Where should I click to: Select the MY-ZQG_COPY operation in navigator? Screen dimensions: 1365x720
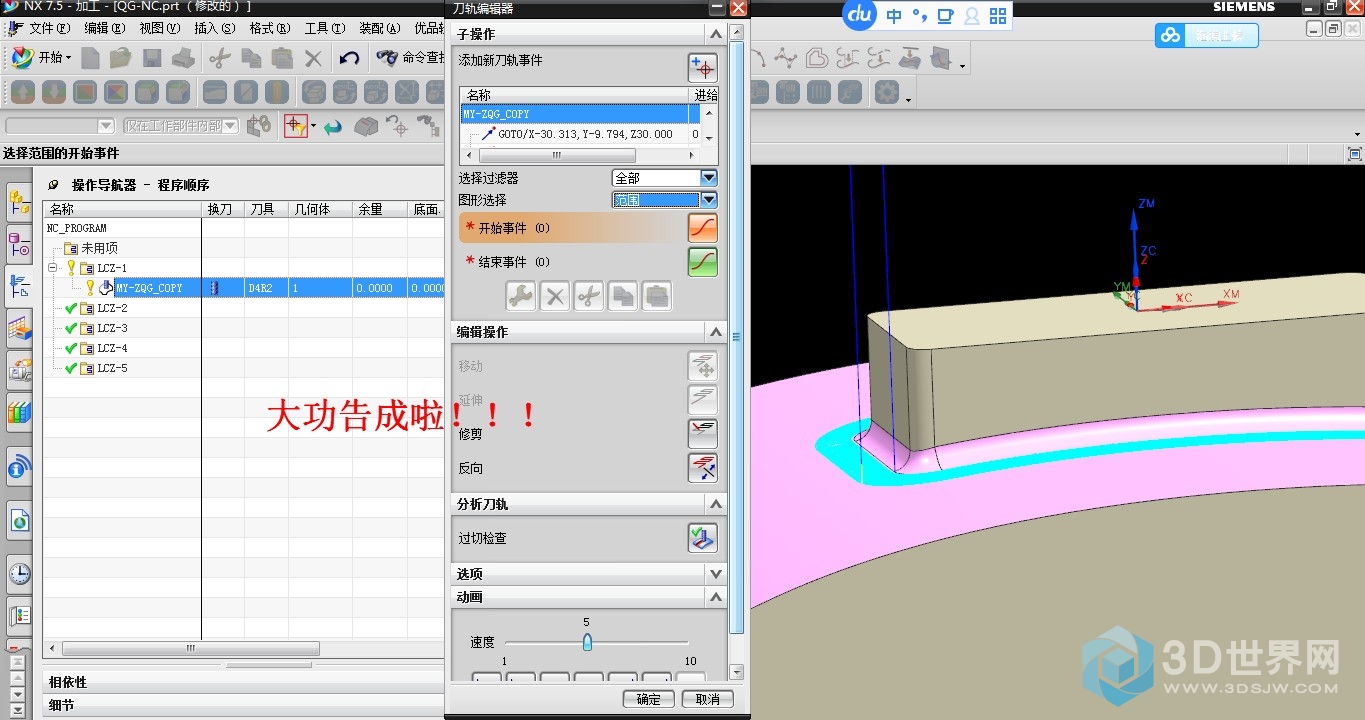[149, 288]
